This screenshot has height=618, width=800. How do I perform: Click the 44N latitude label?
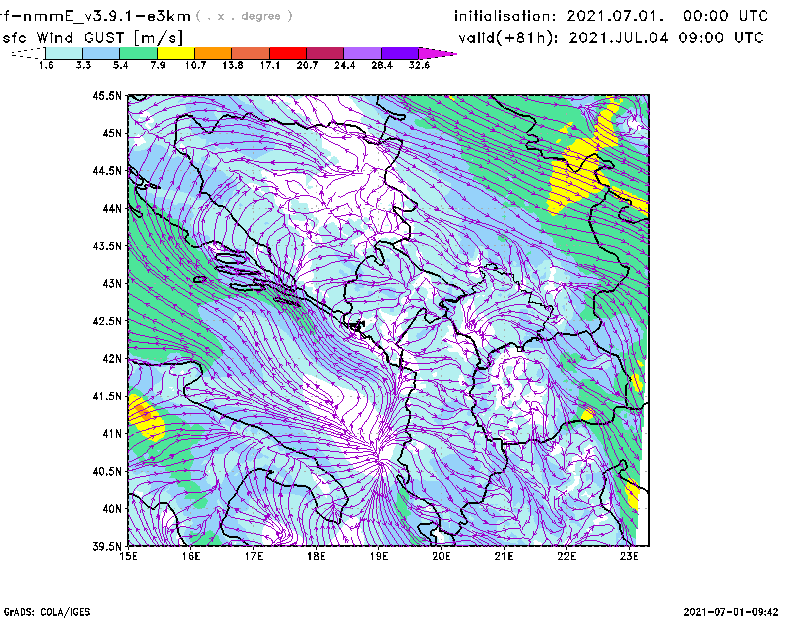[112, 208]
